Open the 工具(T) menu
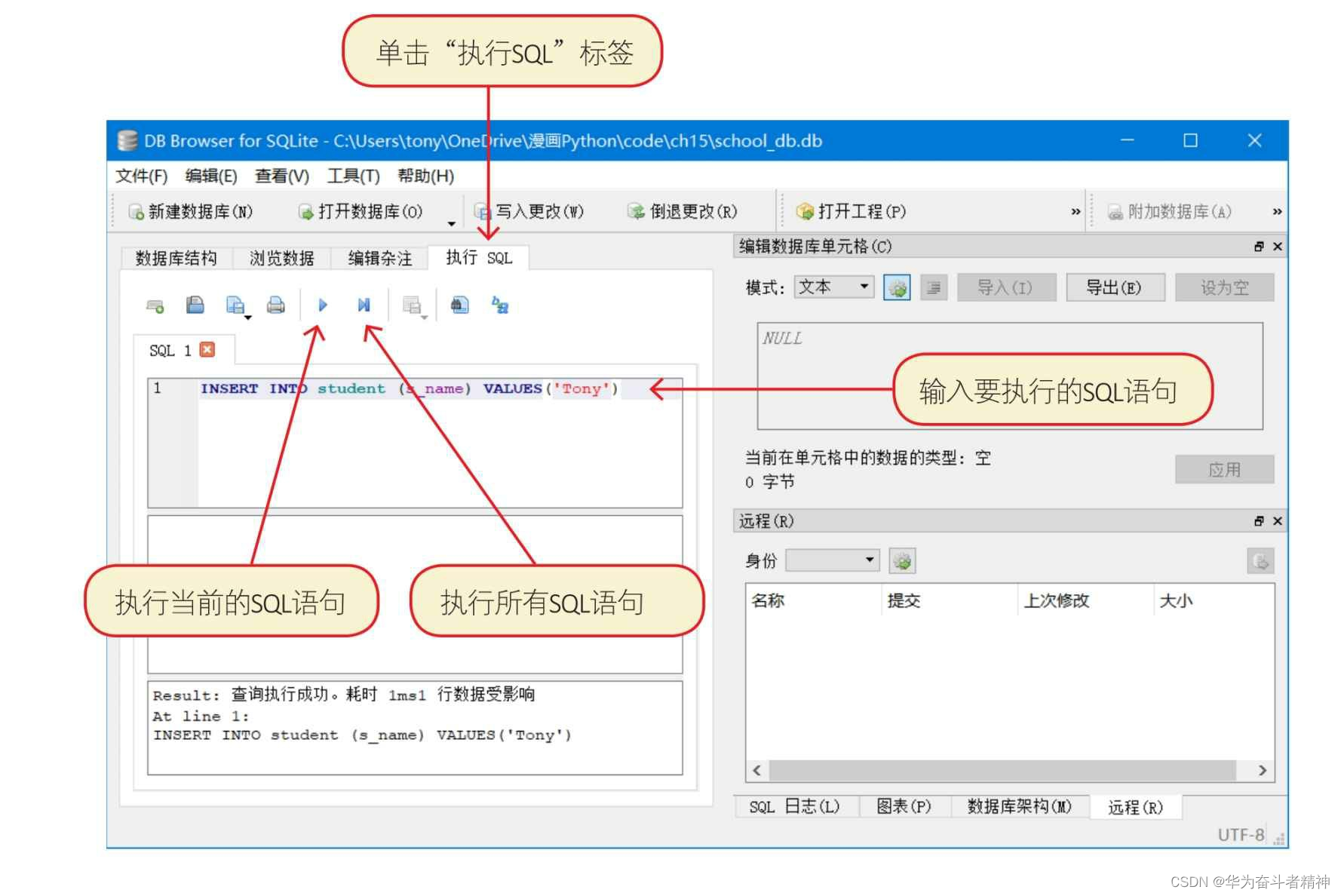Screen dimensions: 1341x896 tap(353, 176)
